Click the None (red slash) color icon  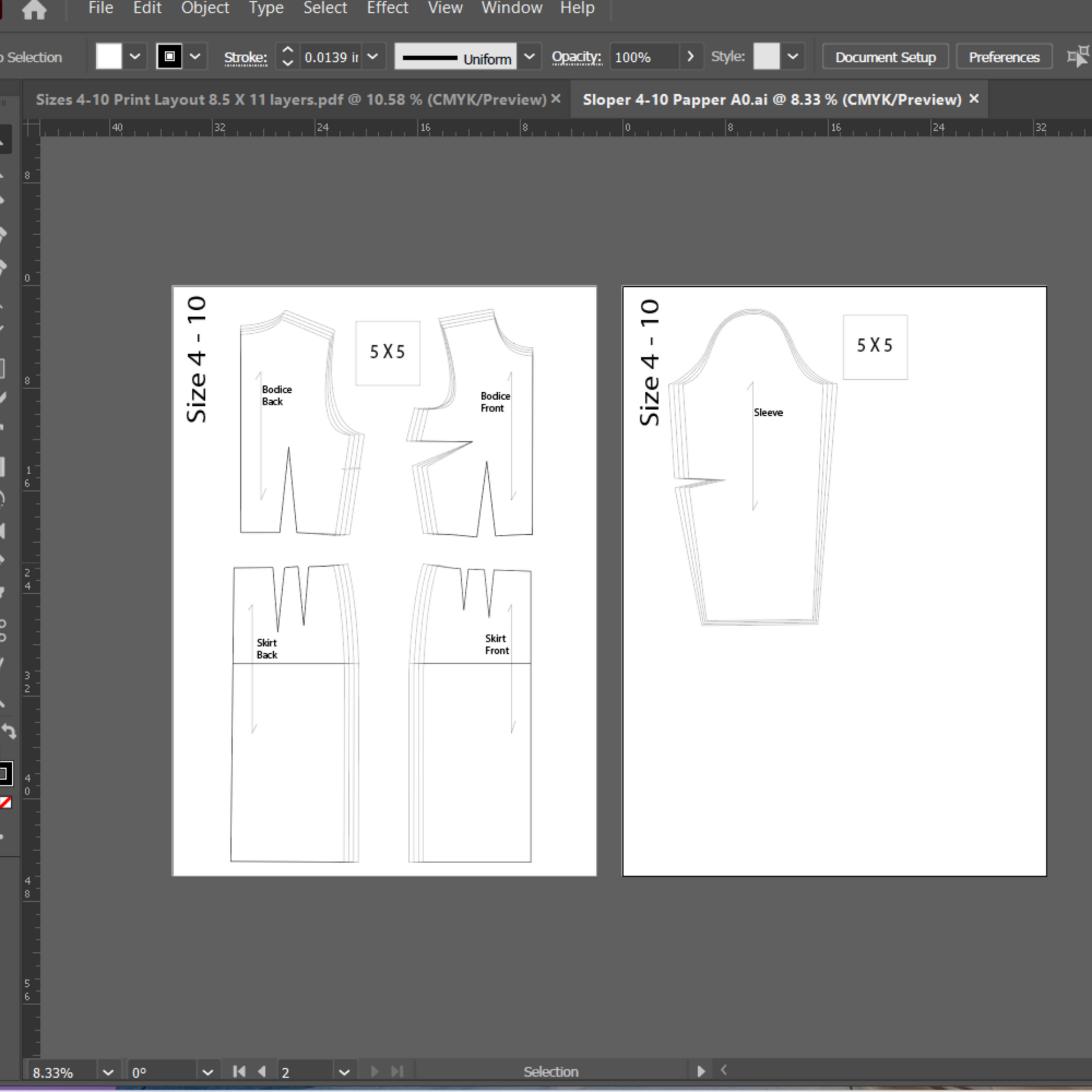[6, 802]
